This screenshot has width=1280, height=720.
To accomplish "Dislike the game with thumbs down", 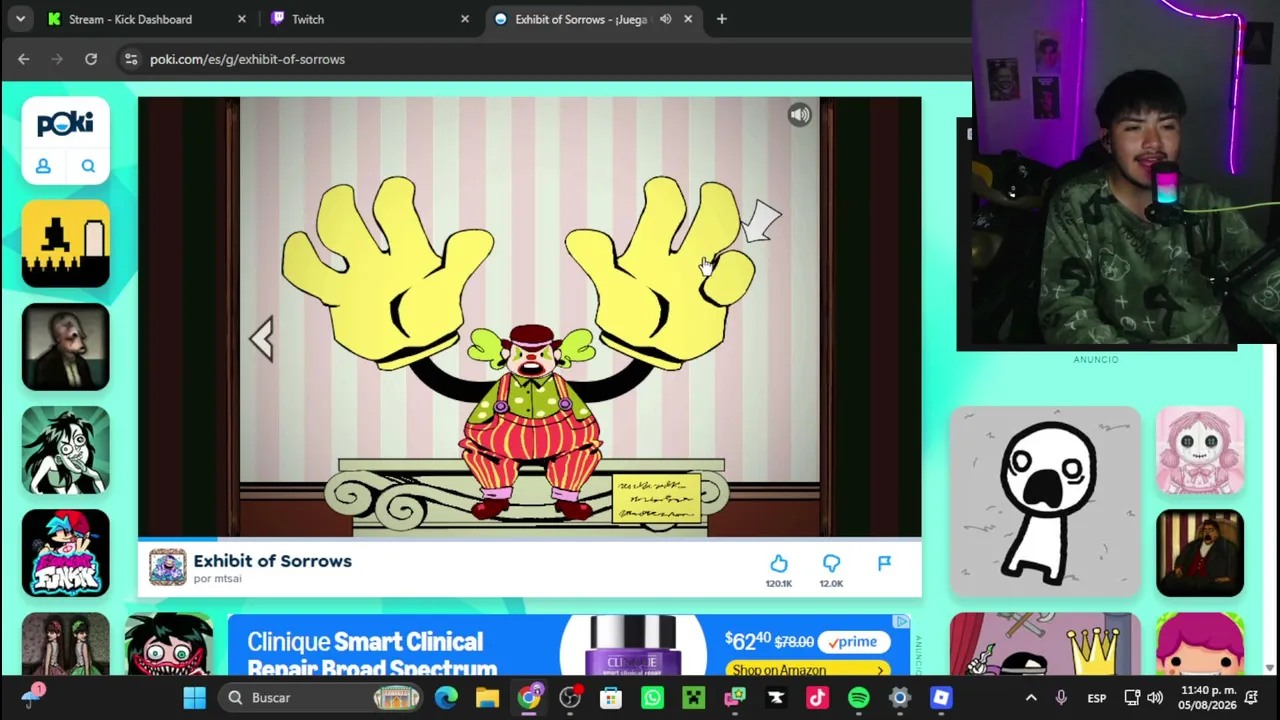I will coord(831,565).
